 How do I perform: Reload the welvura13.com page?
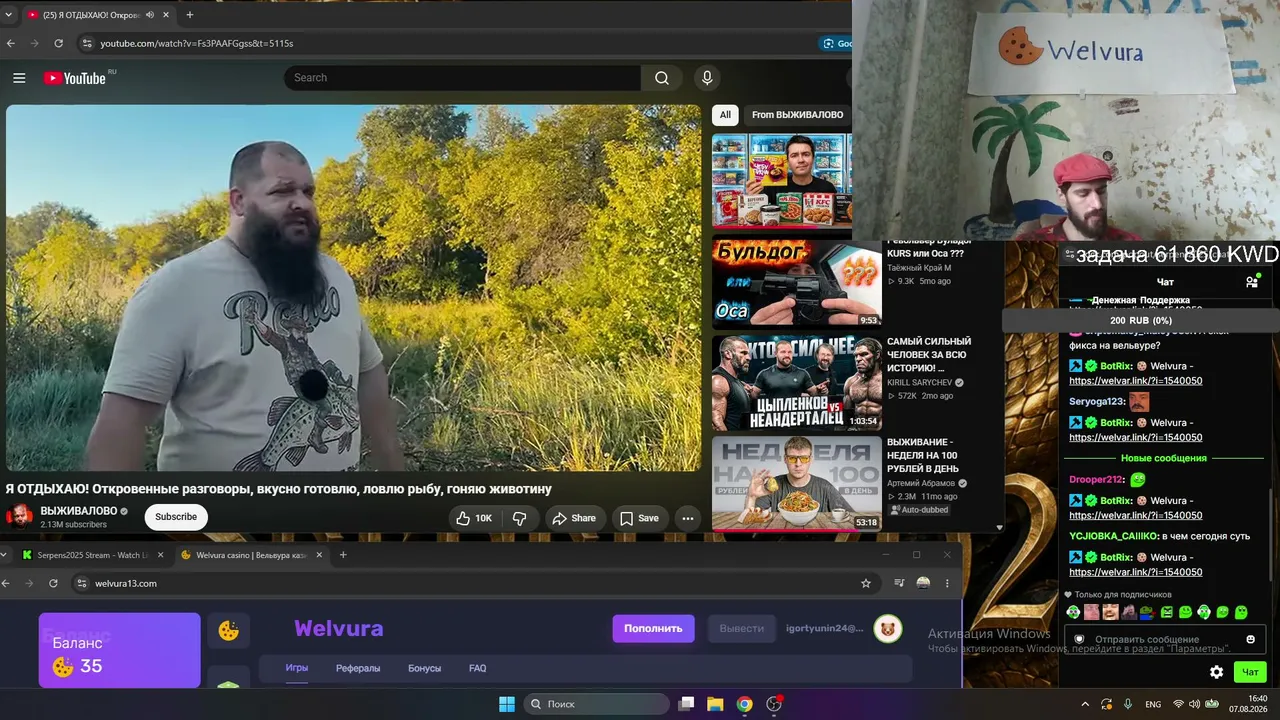[53, 583]
